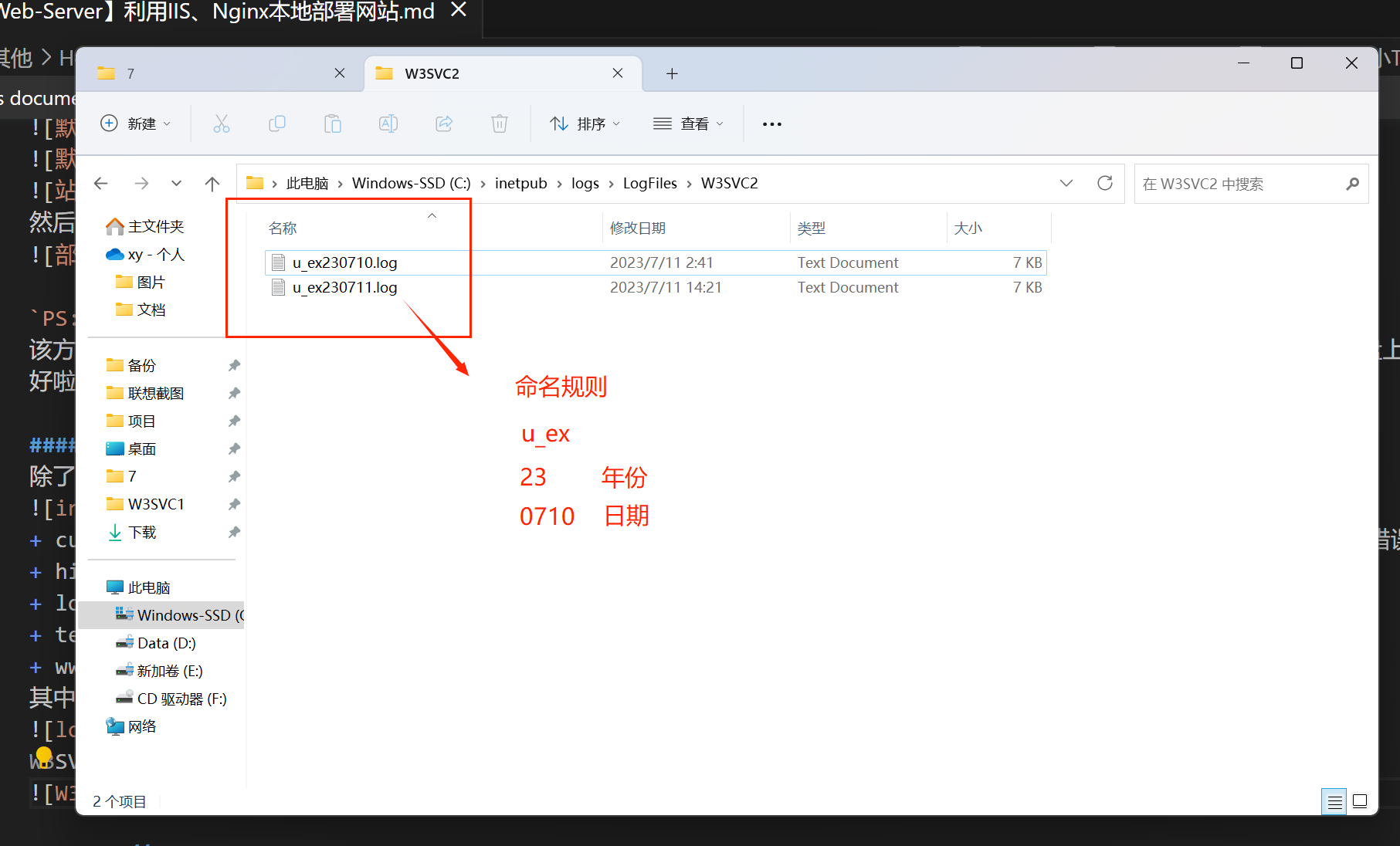The image size is (1400, 846).
Task: Sort by the 大小 column header
Action: point(968,228)
